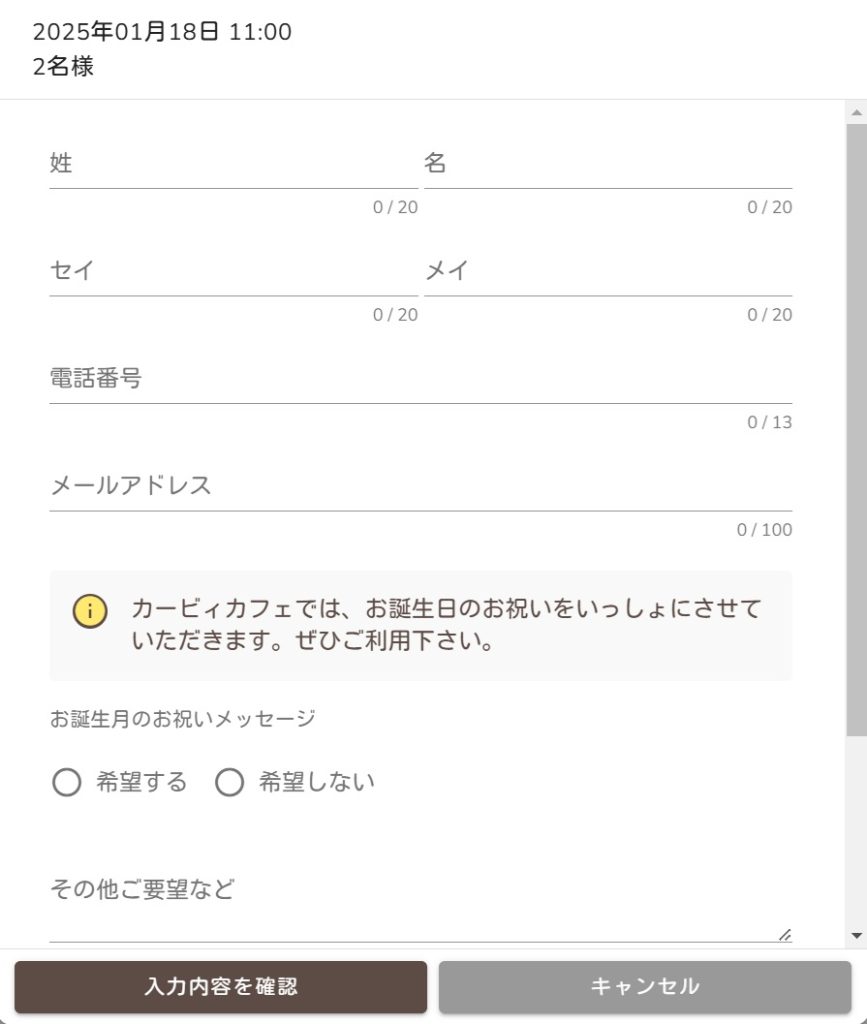Focus the 名 (first name) field
Image resolution: width=867 pixels, height=1024 pixels.
tap(607, 164)
